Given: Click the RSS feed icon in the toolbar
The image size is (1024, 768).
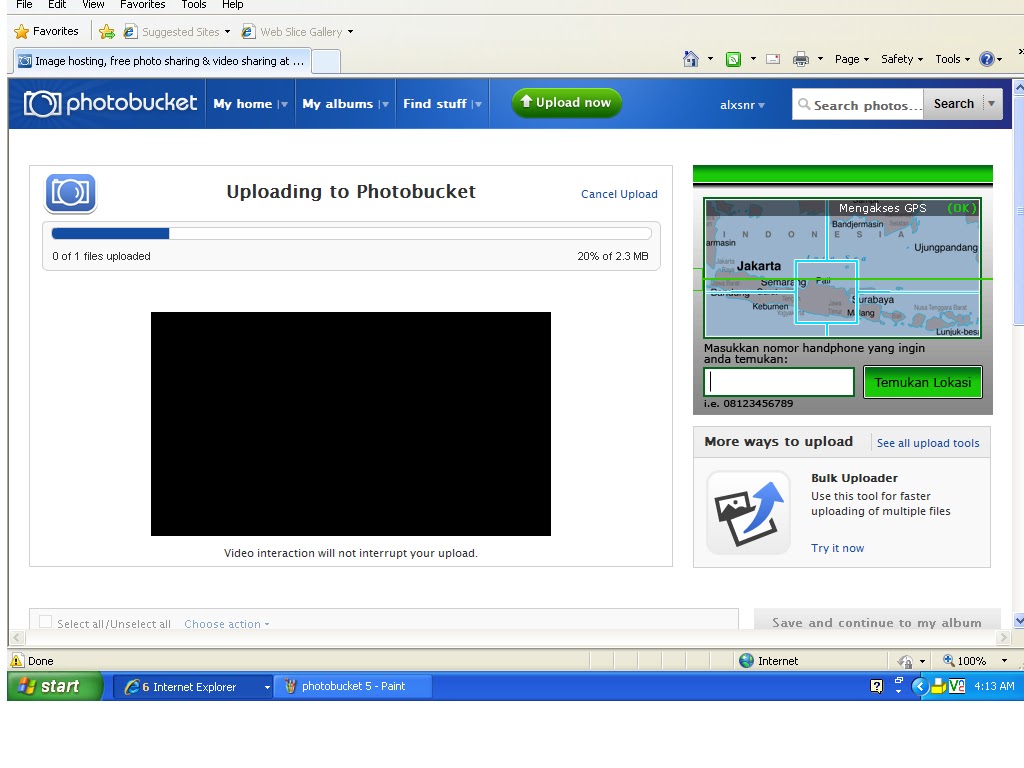Looking at the screenshot, I should click(x=733, y=59).
